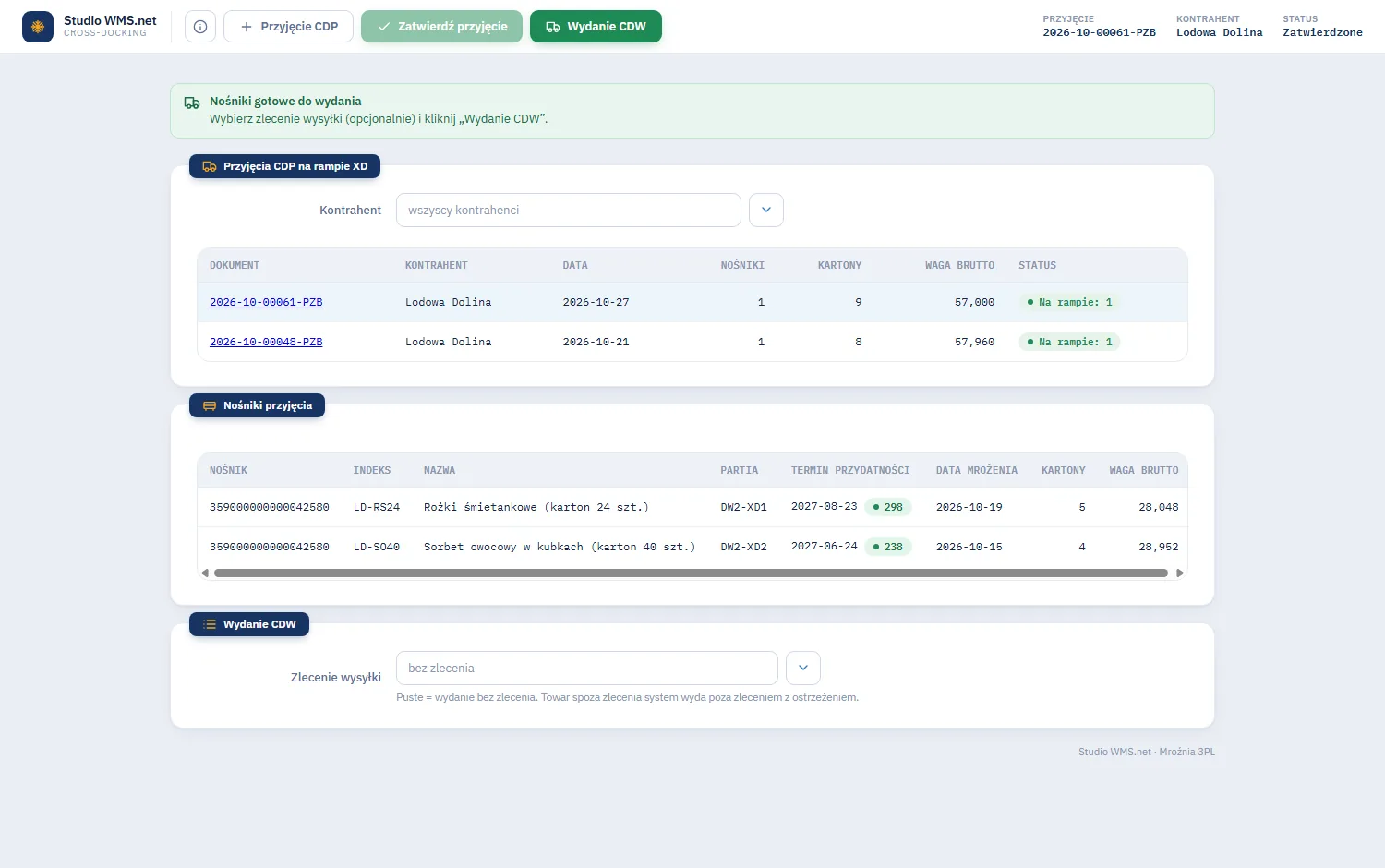Image resolution: width=1385 pixels, height=868 pixels.
Task: Click list icon in Wydanie CDW header
Action: click(x=210, y=624)
